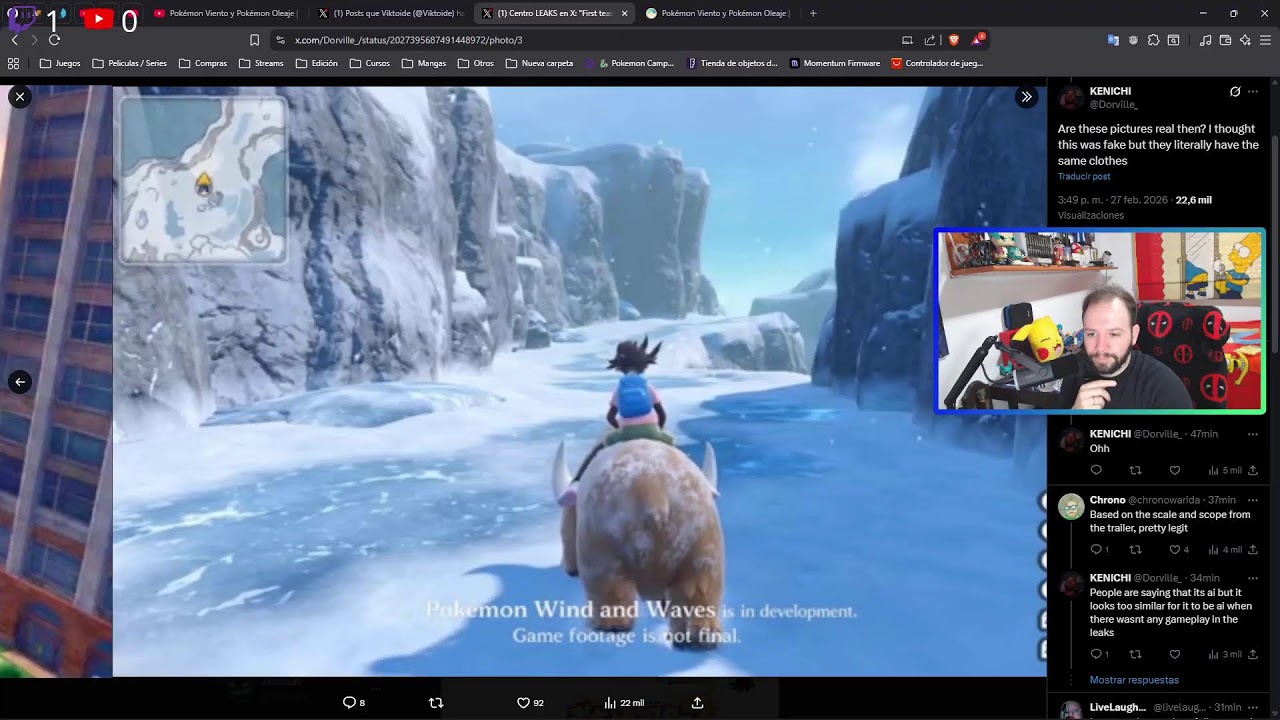The width and height of the screenshot is (1280, 720).
Task: Open more options on the 34min KENICHI reply
Action: [x=1253, y=578]
